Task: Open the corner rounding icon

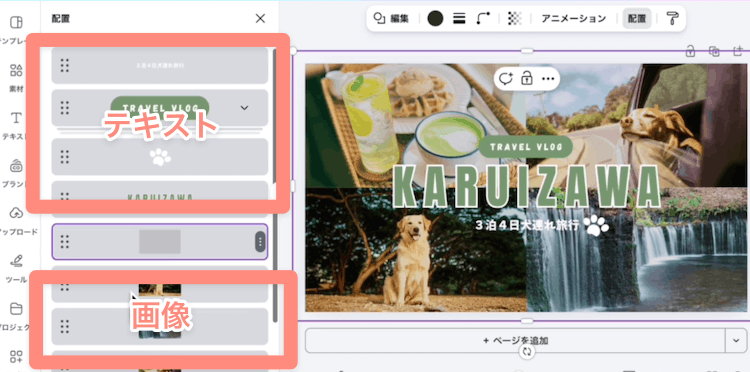Action: click(484, 19)
